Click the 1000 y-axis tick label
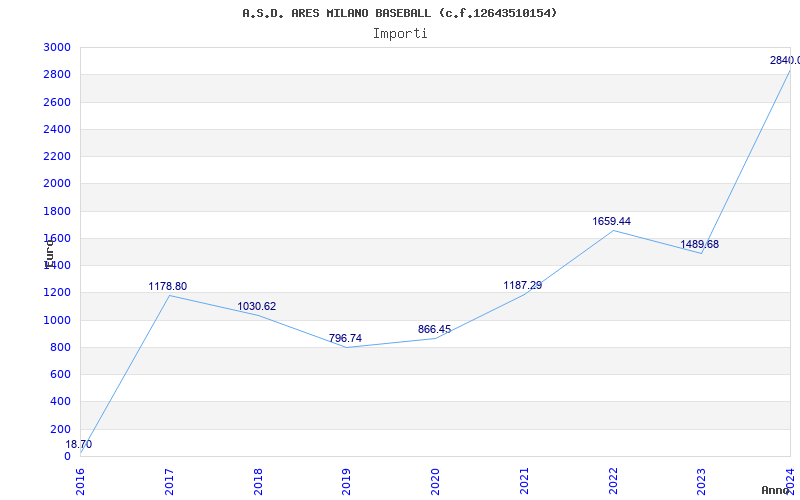Viewport: 800px width, 500px height. pyautogui.click(x=57, y=320)
